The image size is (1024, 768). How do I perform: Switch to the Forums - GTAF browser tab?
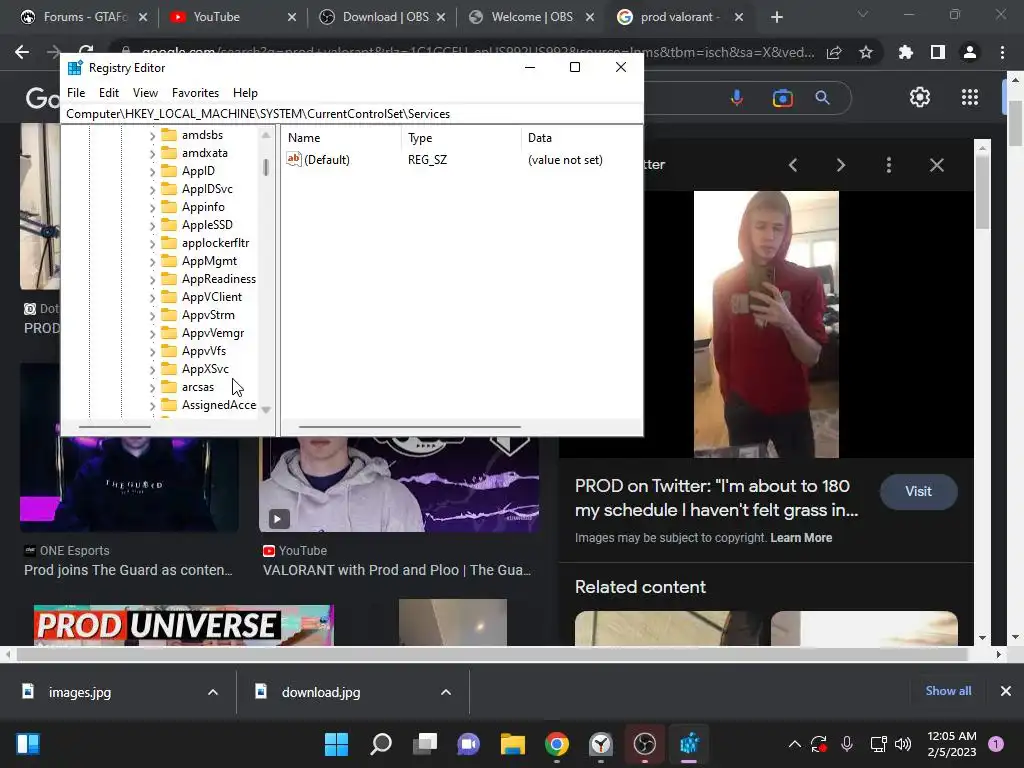82,17
